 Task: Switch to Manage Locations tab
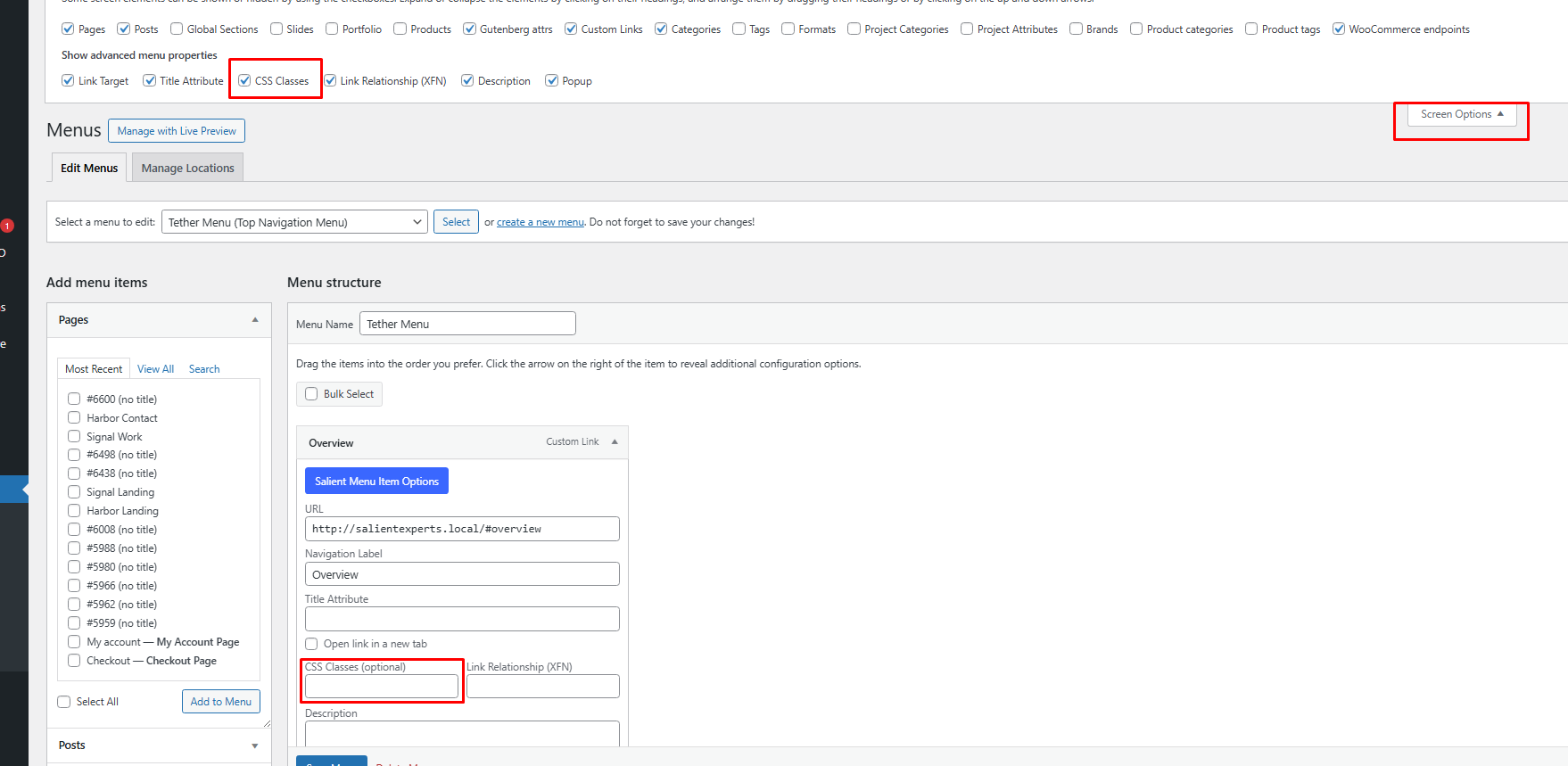(x=187, y=168)
